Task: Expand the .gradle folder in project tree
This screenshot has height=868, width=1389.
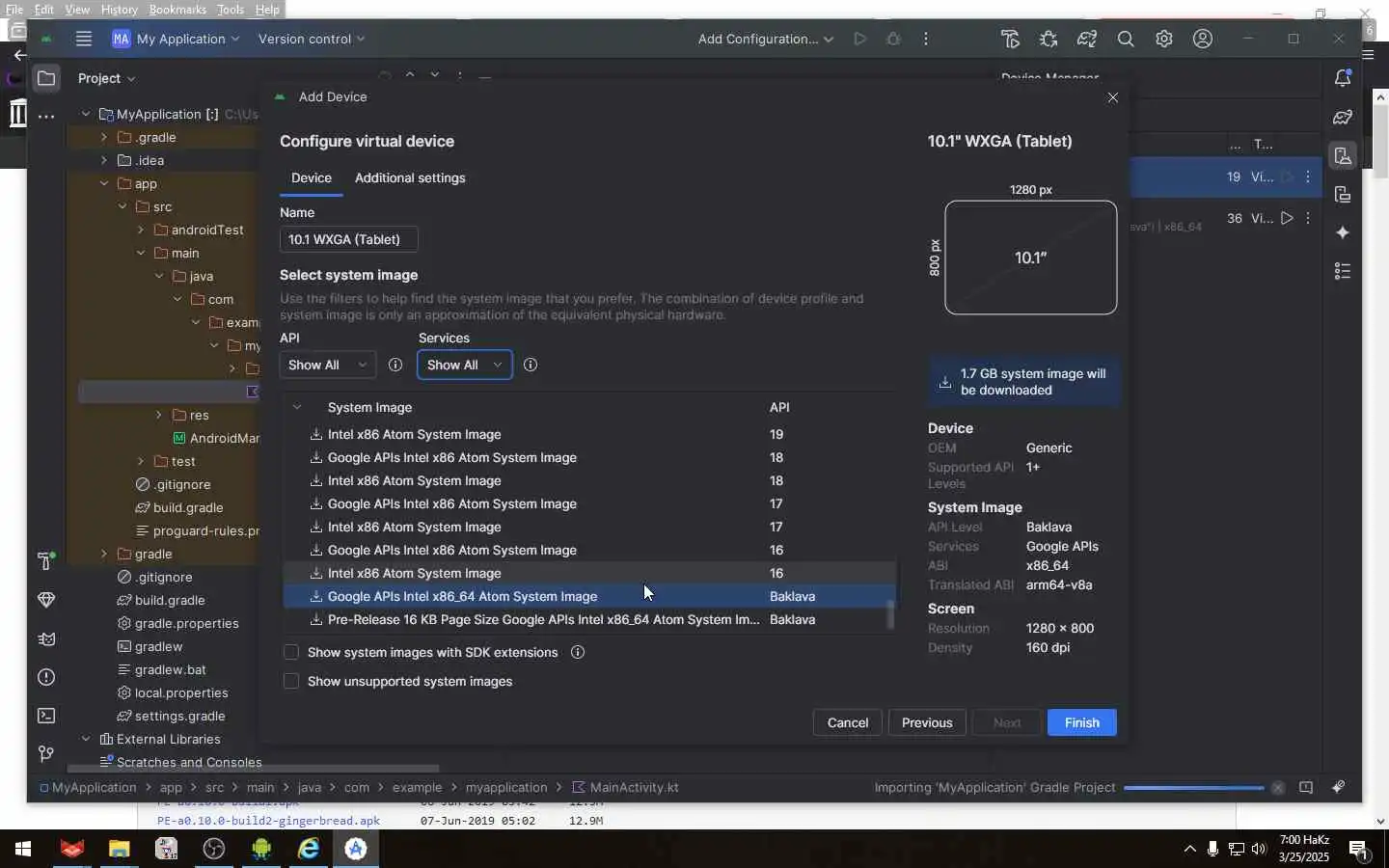Action: point(104,137)
